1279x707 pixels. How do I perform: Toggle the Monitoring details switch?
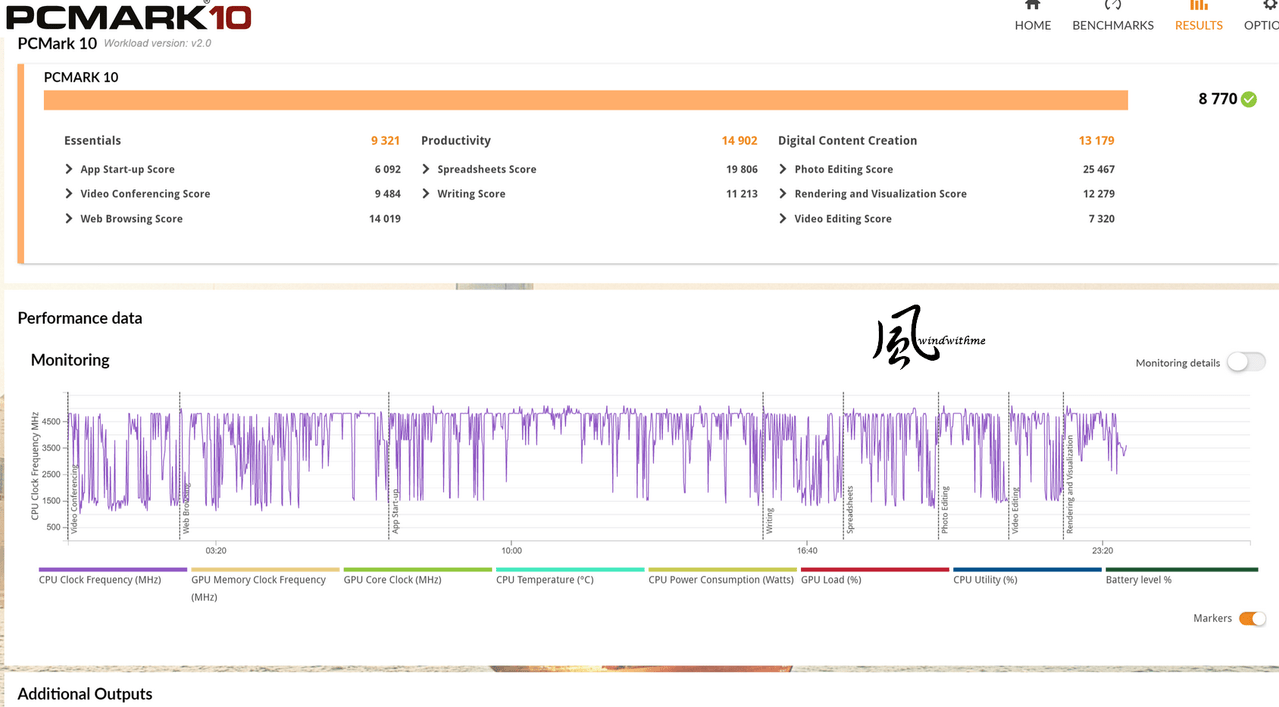pos(1246,362)
